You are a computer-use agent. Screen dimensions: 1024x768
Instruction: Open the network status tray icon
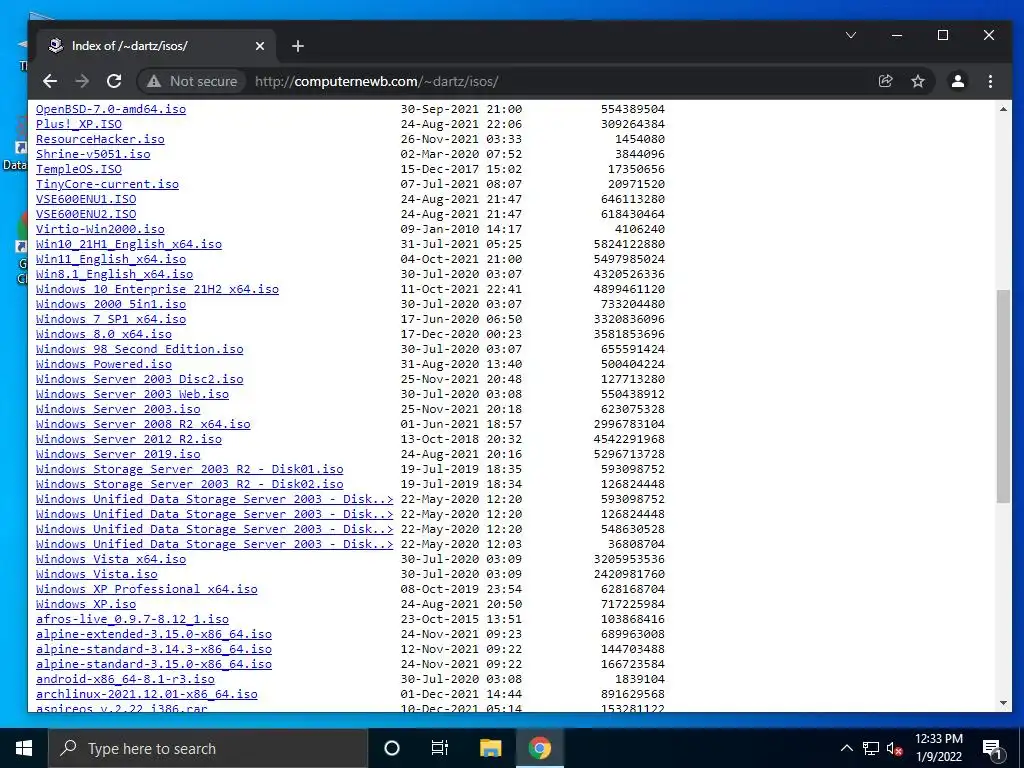point(871,748)
